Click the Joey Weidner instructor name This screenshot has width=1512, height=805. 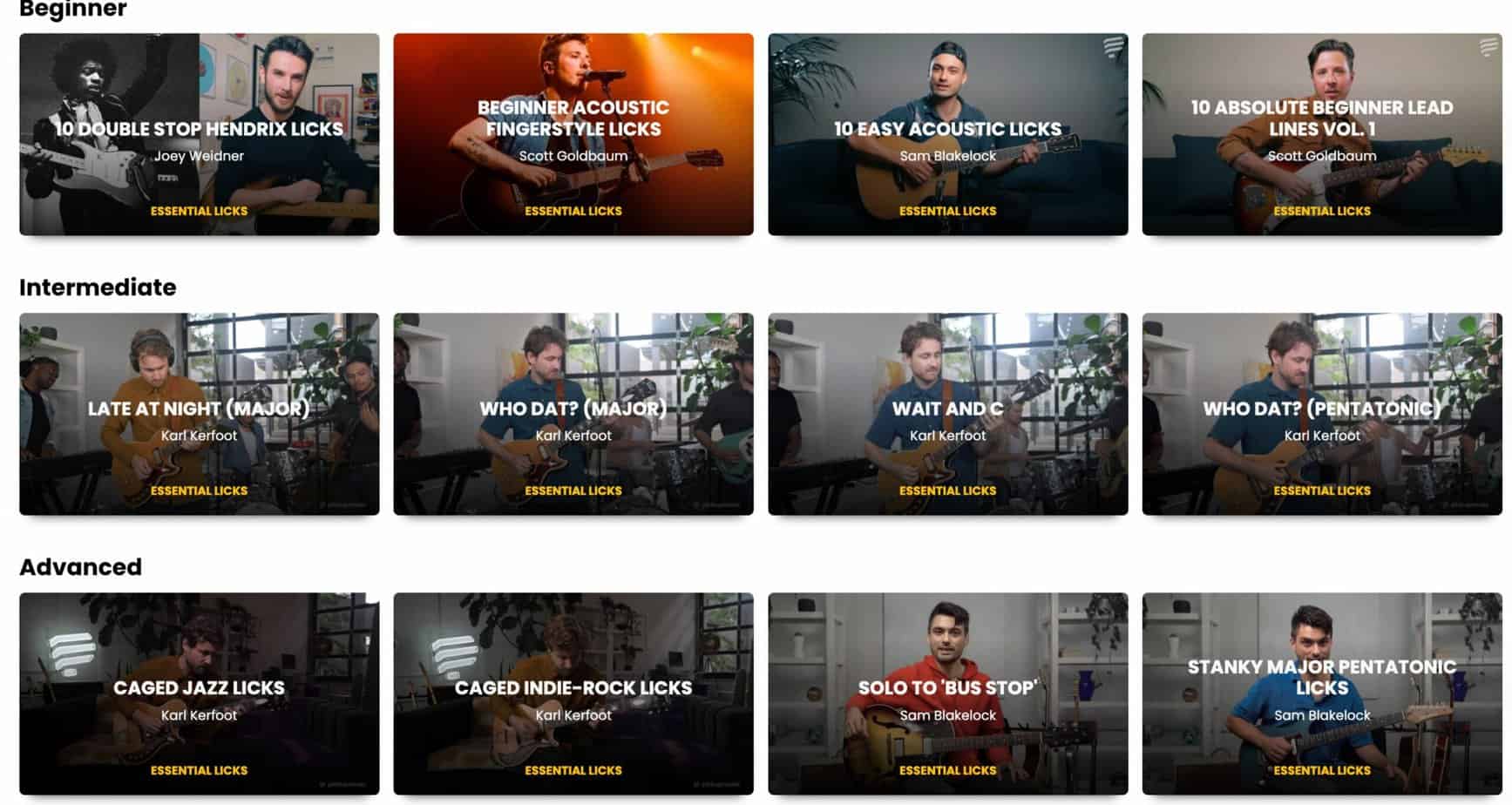199,156
